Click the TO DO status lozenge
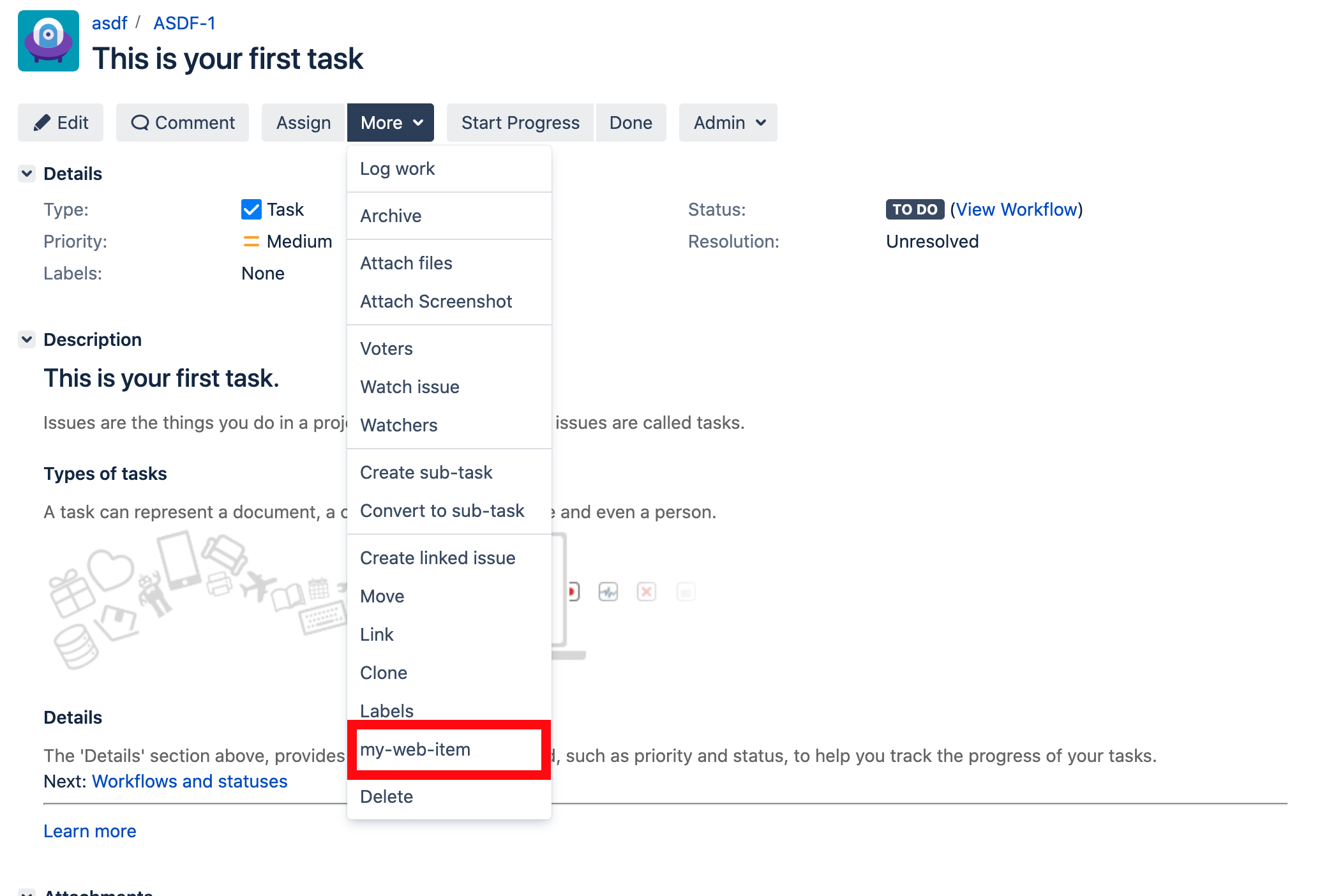 915,209
